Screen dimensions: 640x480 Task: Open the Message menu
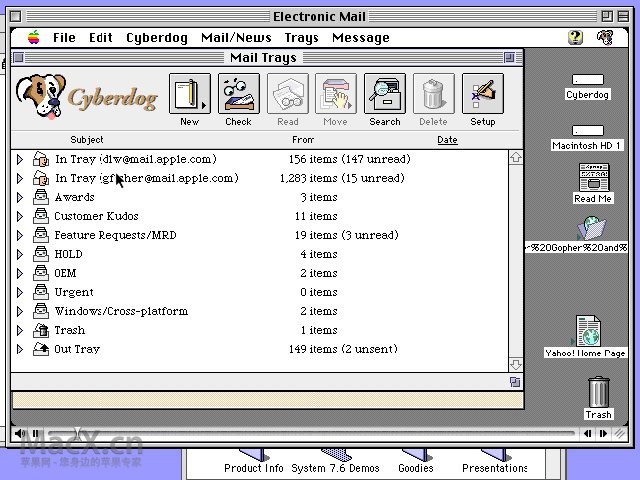point(361,38)
